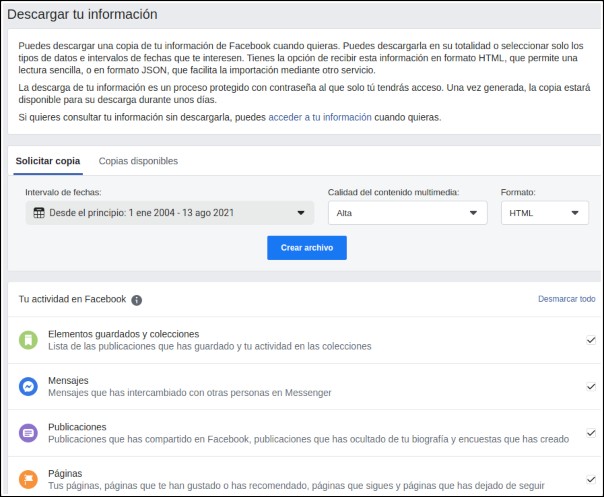
Task: Uncheck the Mensajes checkbox
Action: click(x=591, y=386)
